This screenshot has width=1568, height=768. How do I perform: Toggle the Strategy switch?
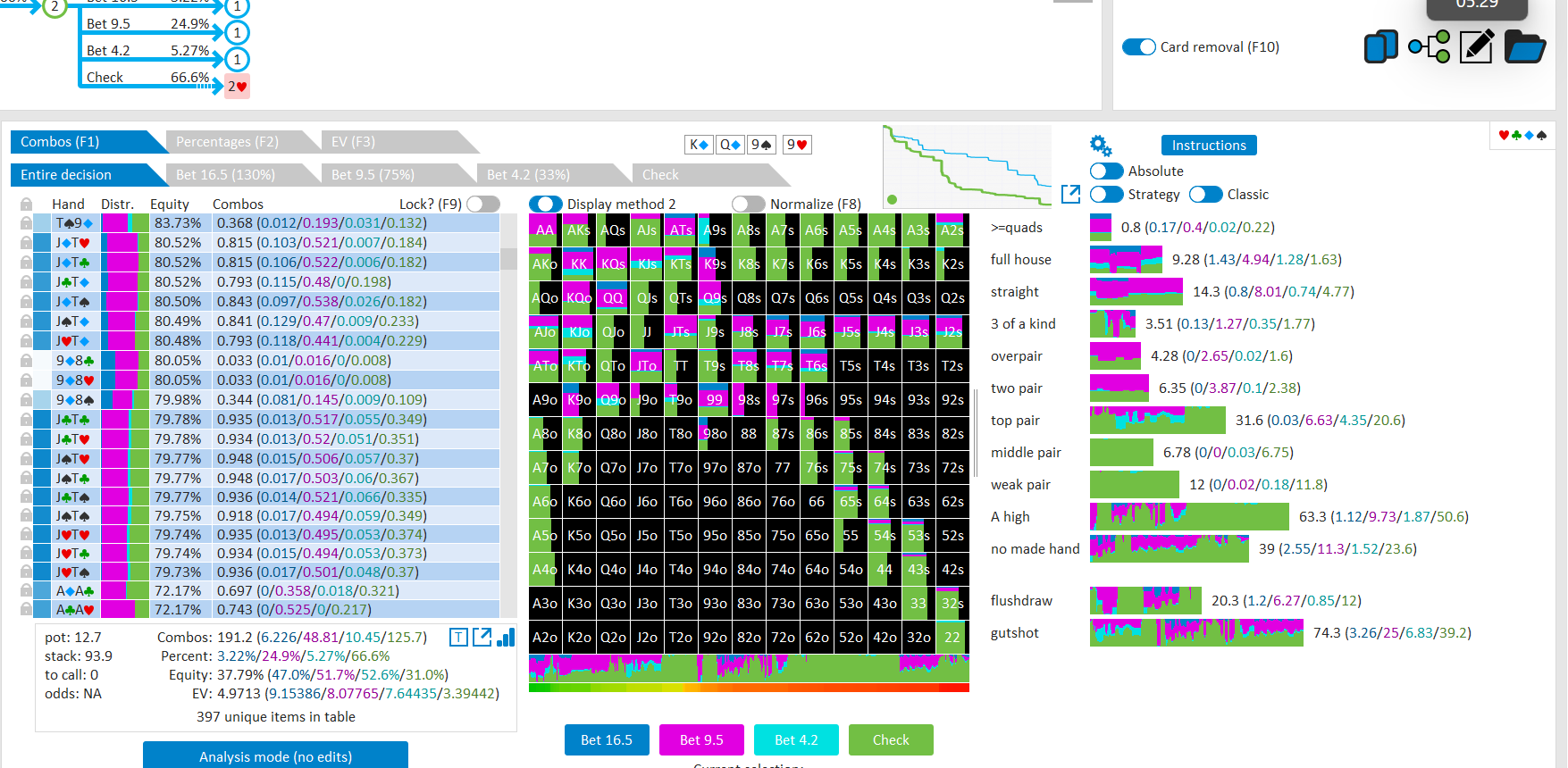(1107, 195)
